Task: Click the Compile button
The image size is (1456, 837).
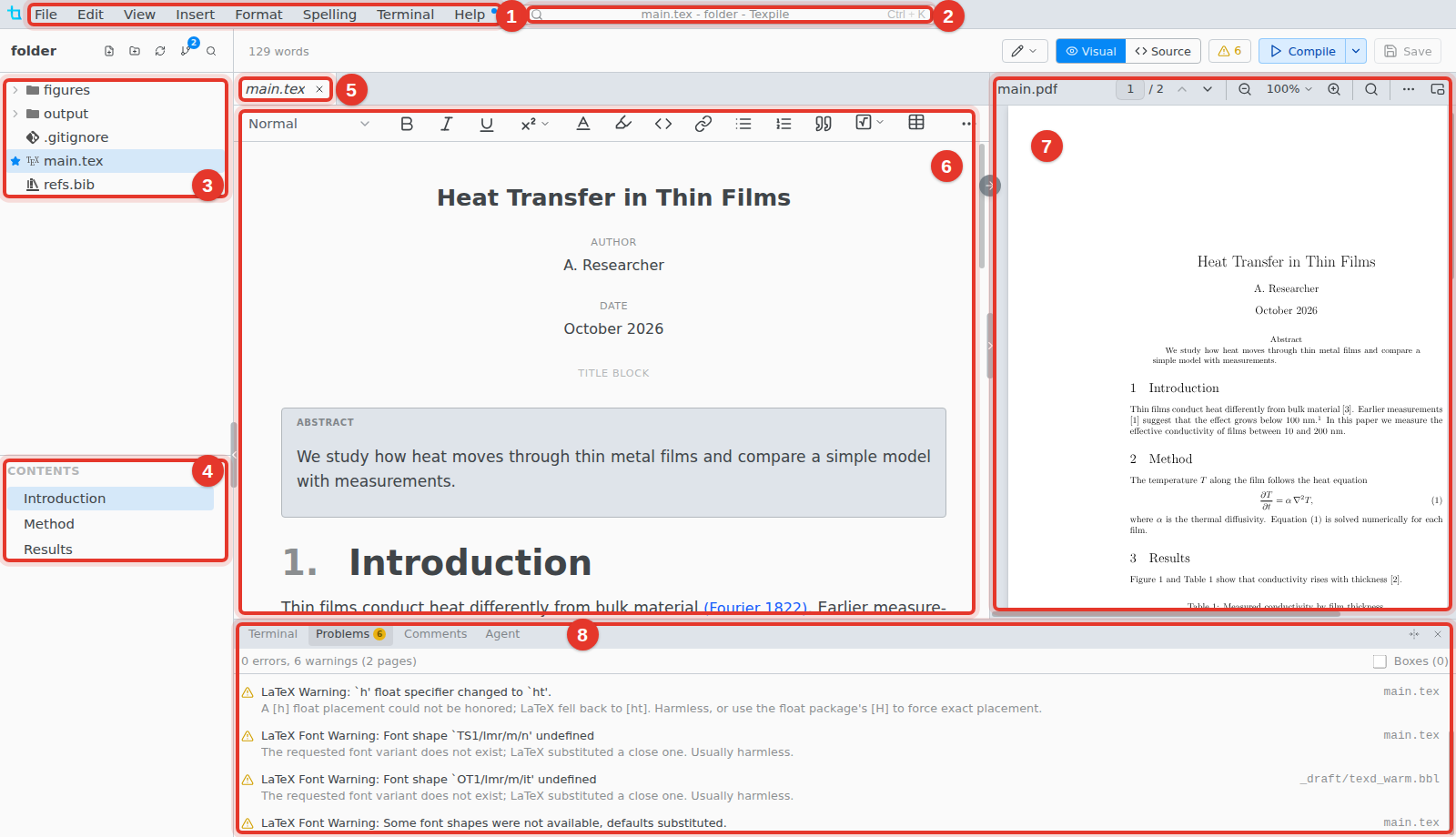Action: [1302, 51]
